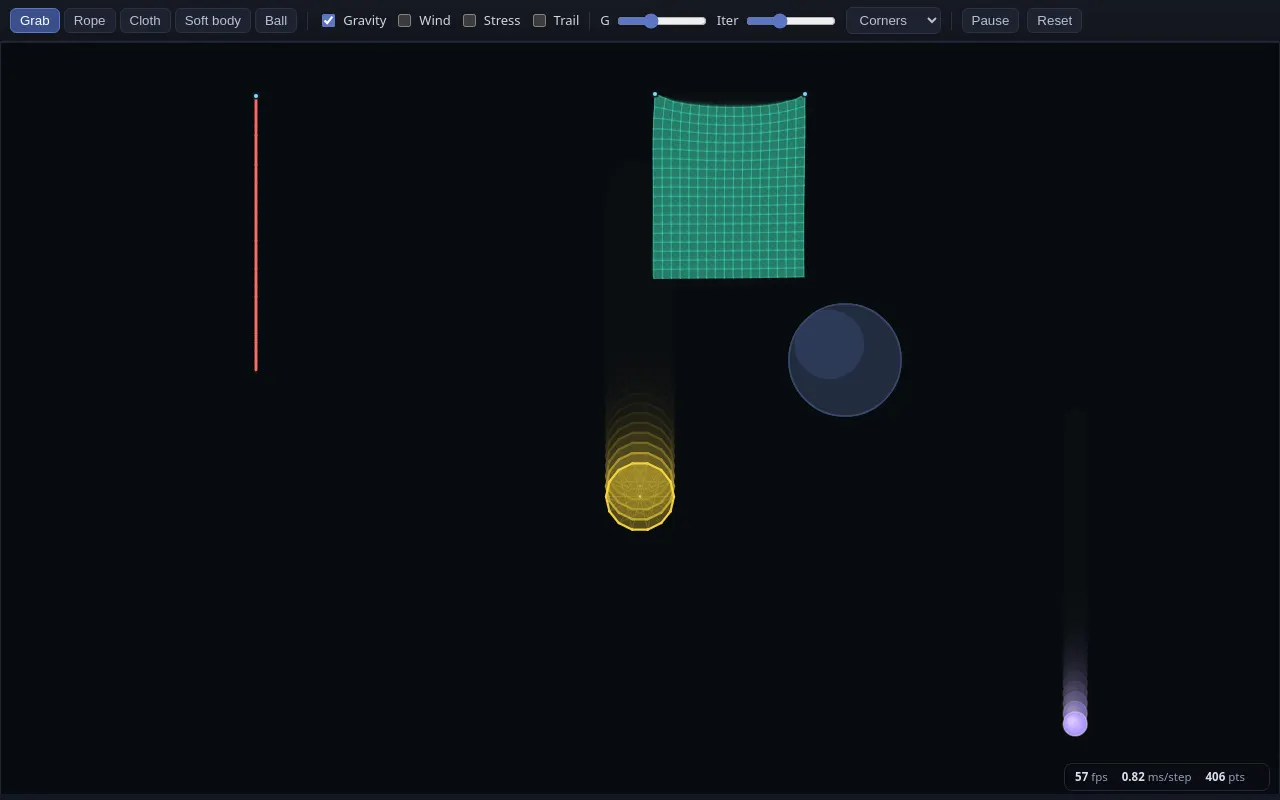Select the Rope tool

click(90, 20)
